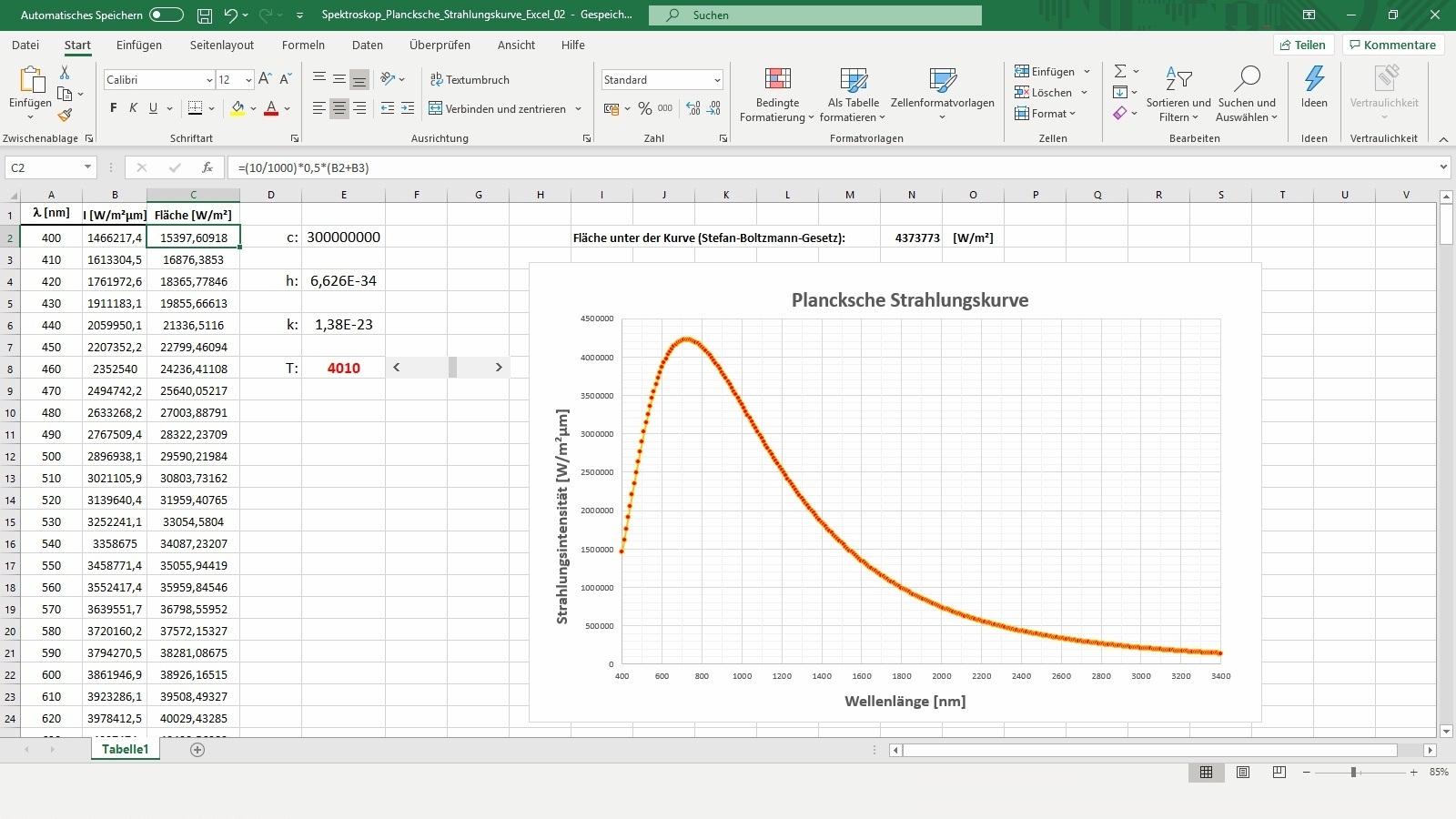Viewport: 1456px width, 819px height.
Task: Switch to the Seitenlayout tab
Action: 222,45
